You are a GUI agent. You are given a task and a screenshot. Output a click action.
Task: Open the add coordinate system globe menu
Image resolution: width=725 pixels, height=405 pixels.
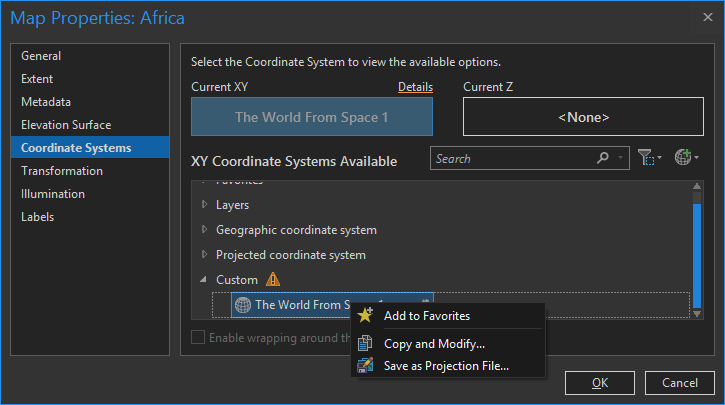[684, 158]
